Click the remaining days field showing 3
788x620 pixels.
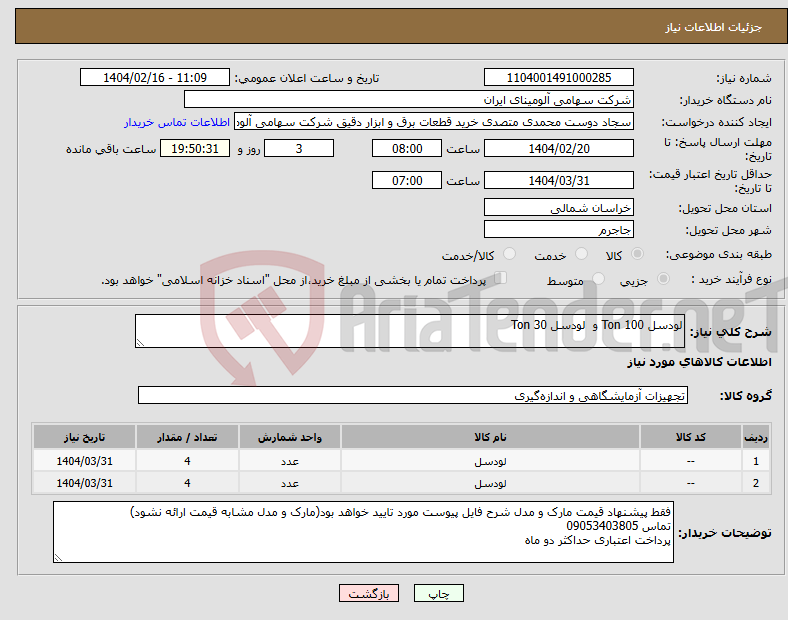coord(299,148)
